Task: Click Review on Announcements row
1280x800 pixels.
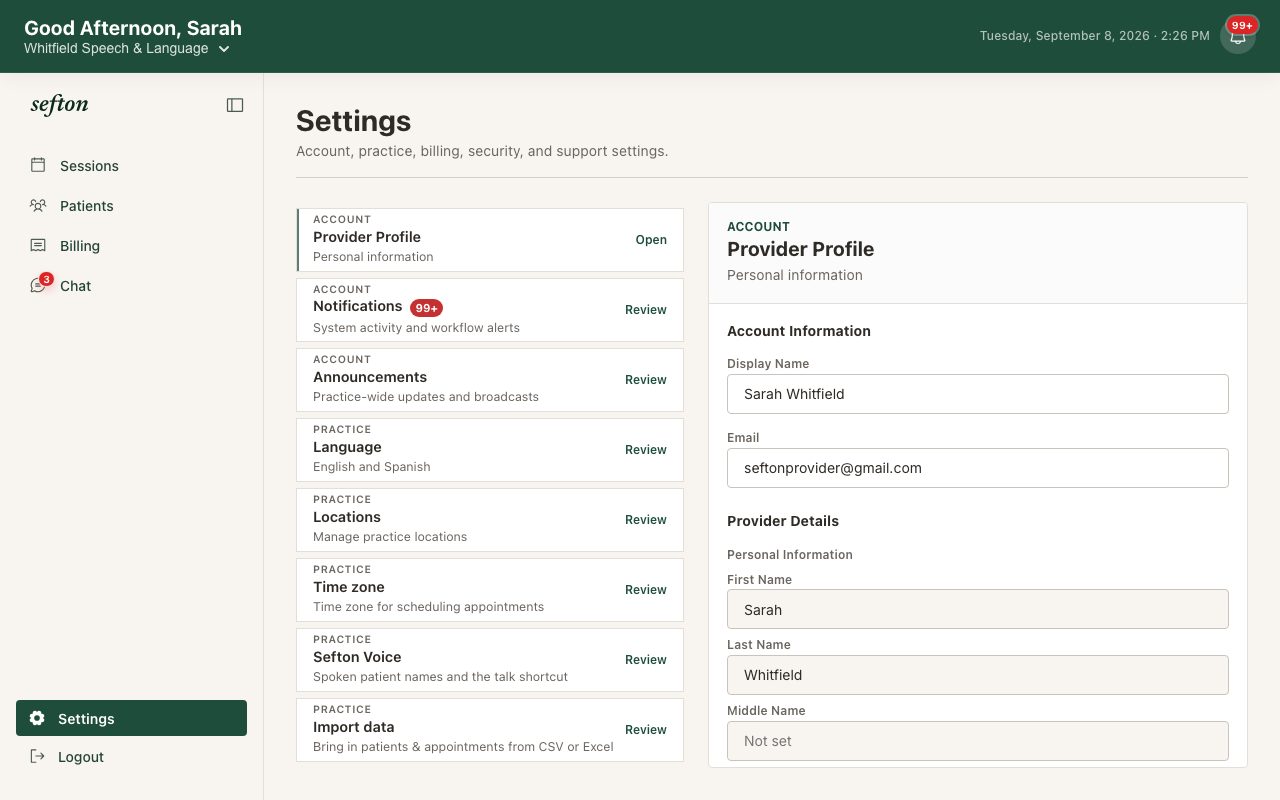Action: [646, 380]
